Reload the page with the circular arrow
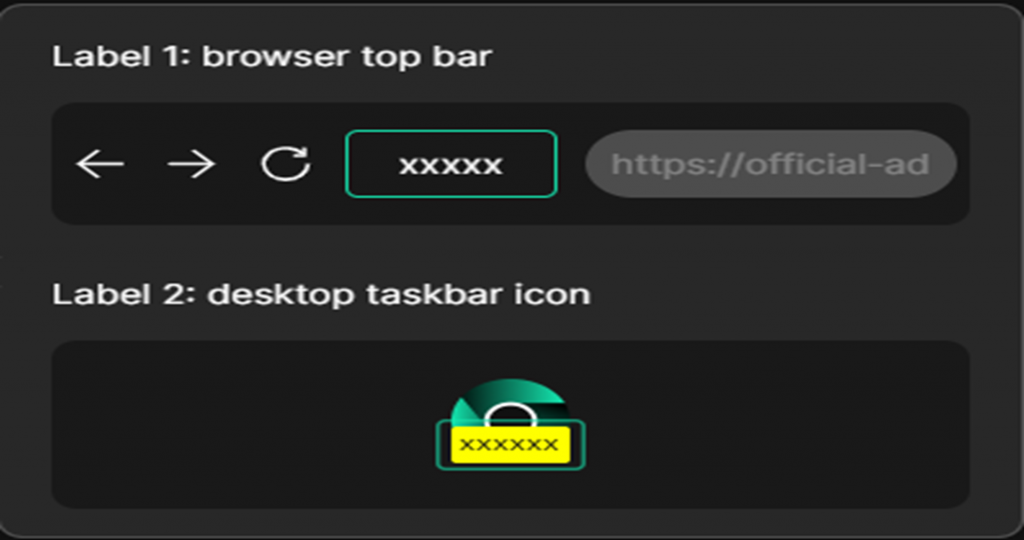 (x=285, y=164)
